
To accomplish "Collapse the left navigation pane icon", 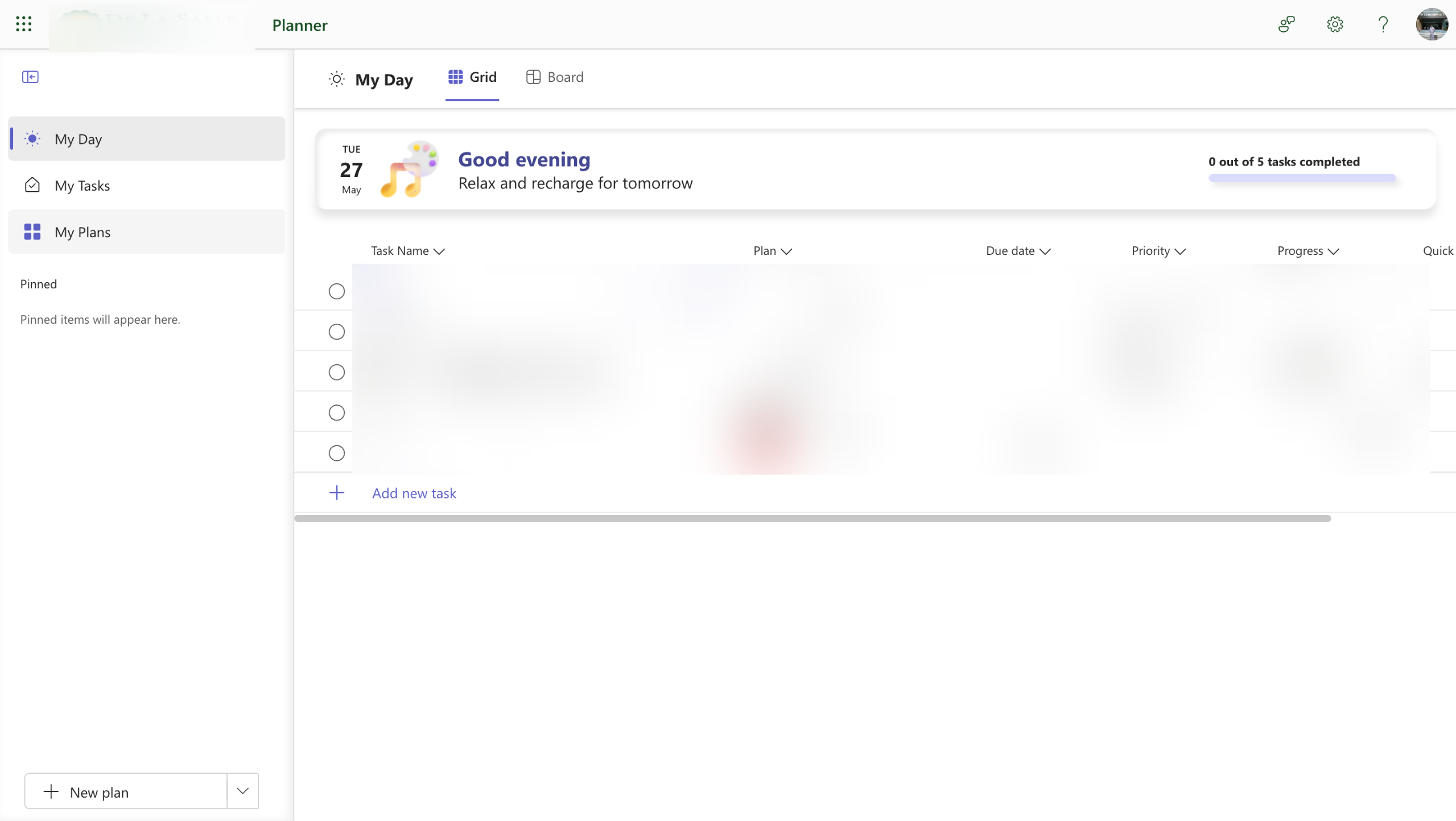I will pos(30,77).
